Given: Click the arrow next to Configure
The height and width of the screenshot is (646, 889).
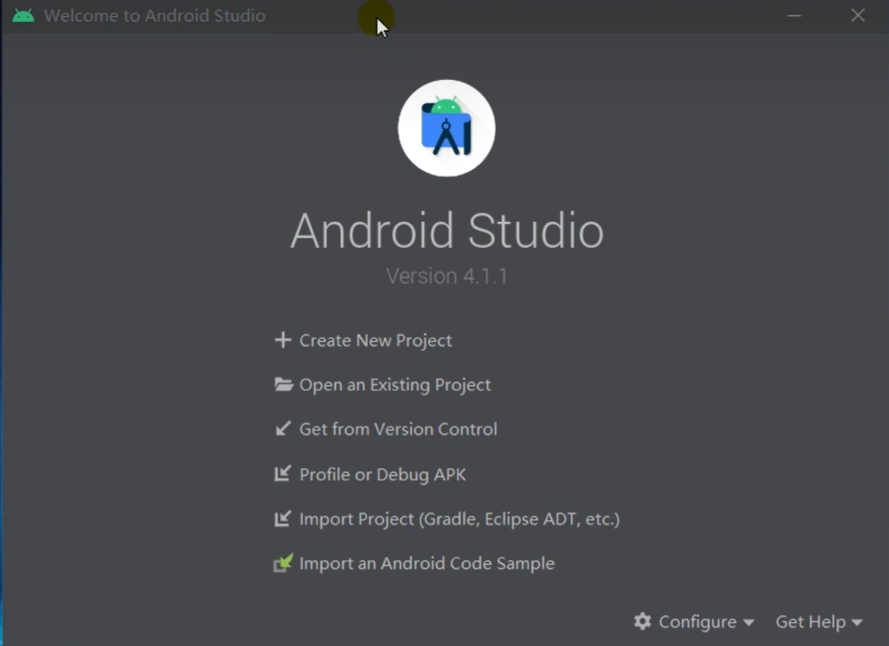Looking at the screenshot, I should pos(748,623).
